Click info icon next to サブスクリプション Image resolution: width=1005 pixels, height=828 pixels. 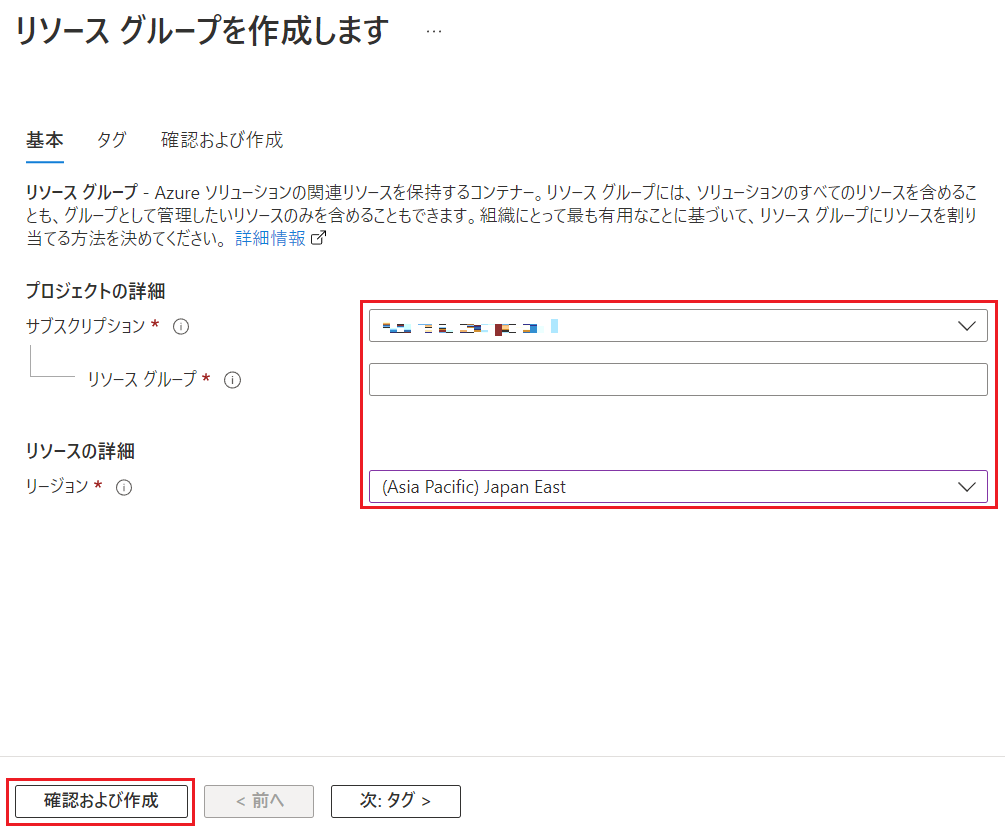pos(181,326)
